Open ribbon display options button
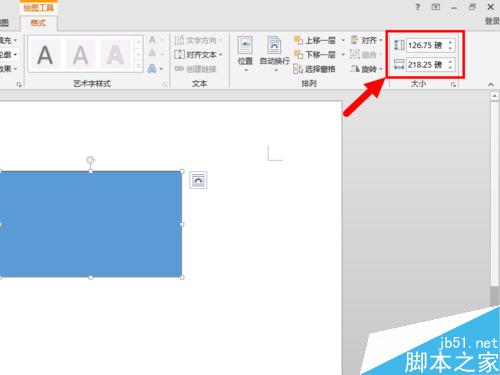This screenshot has width=500, height=375. [436, 7]
